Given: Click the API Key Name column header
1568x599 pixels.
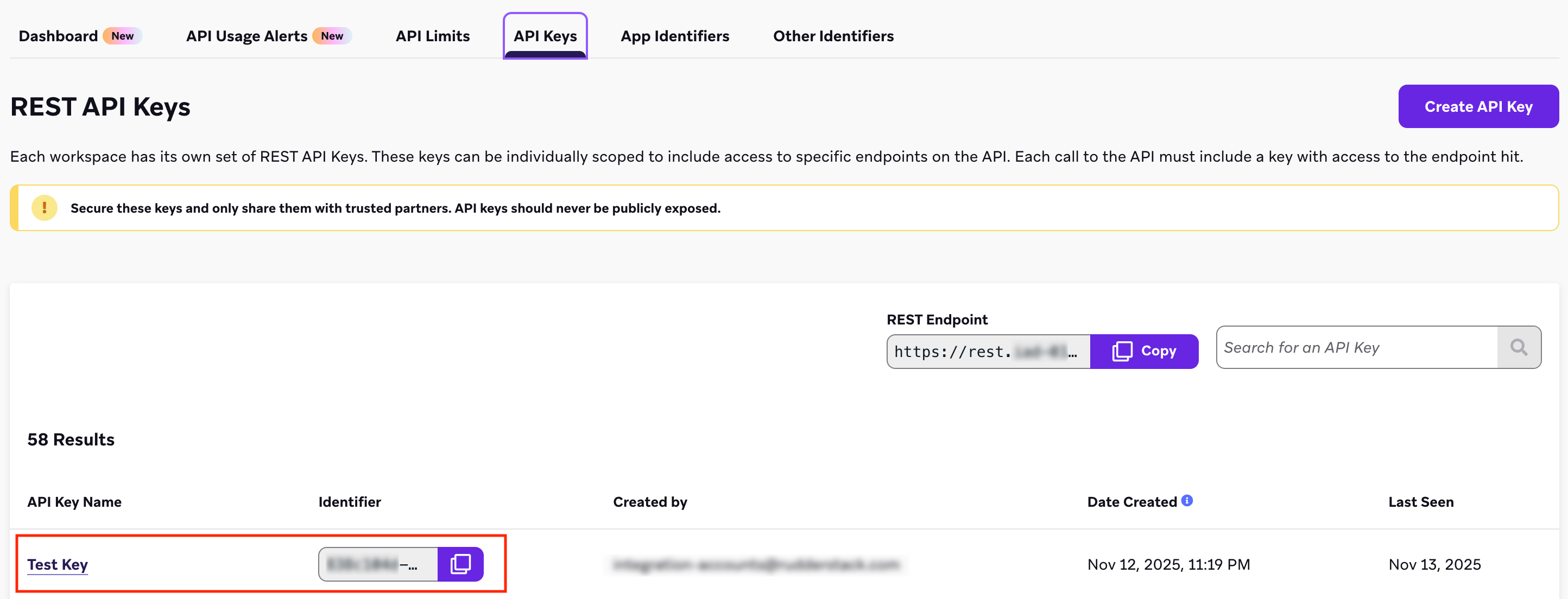Looking at the screenshot, I should (x=74, y=501).
